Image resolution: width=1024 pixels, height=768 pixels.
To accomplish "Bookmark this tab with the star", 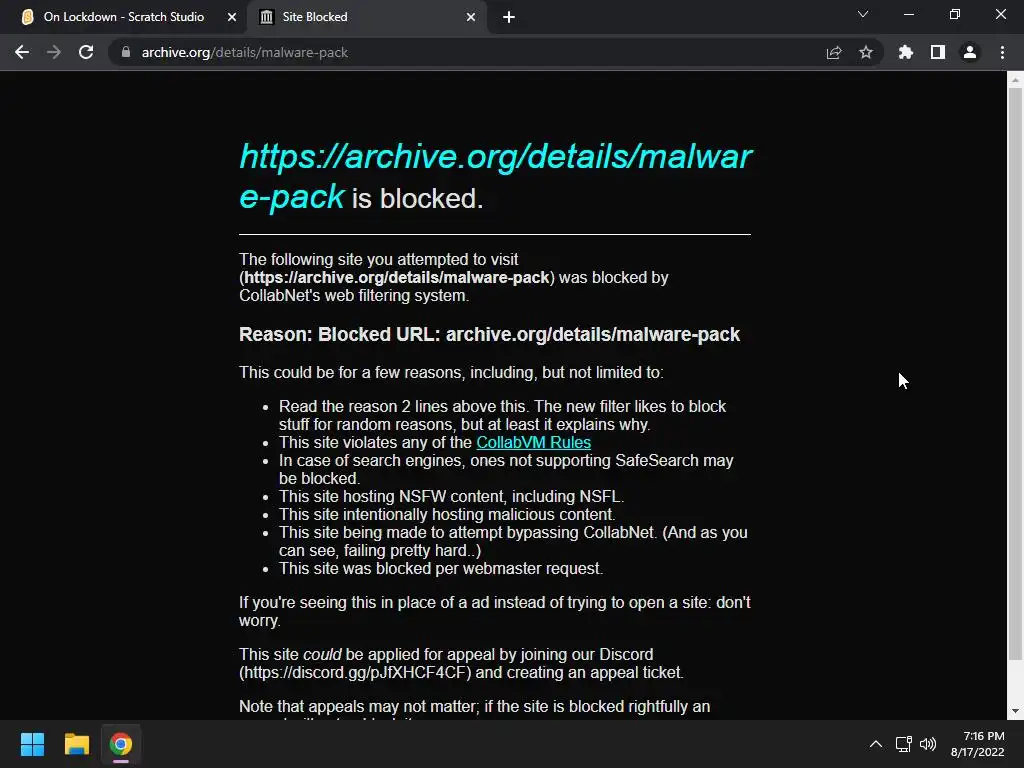I will 866,52.
